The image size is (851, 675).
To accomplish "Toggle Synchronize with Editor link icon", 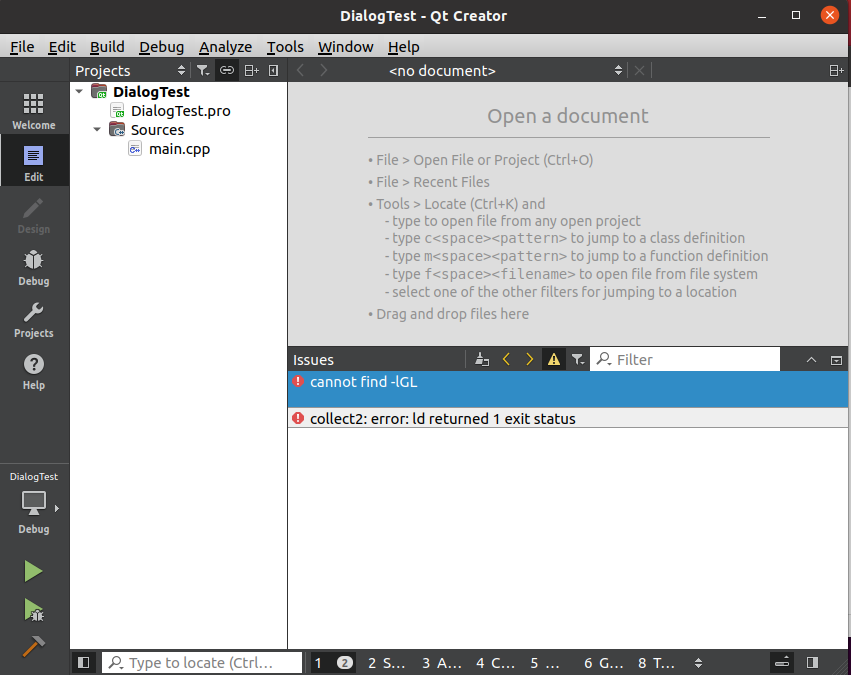I will point(226,70).
